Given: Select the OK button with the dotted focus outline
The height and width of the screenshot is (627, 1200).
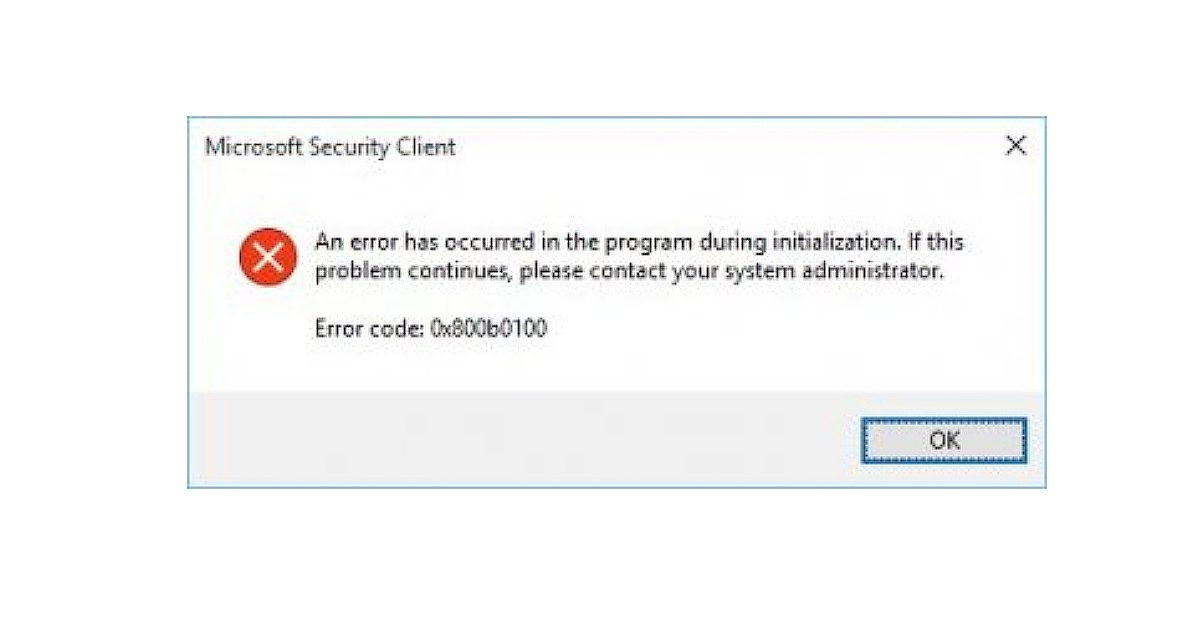Looking at the screenshot, I should click(x=945, y=439).
